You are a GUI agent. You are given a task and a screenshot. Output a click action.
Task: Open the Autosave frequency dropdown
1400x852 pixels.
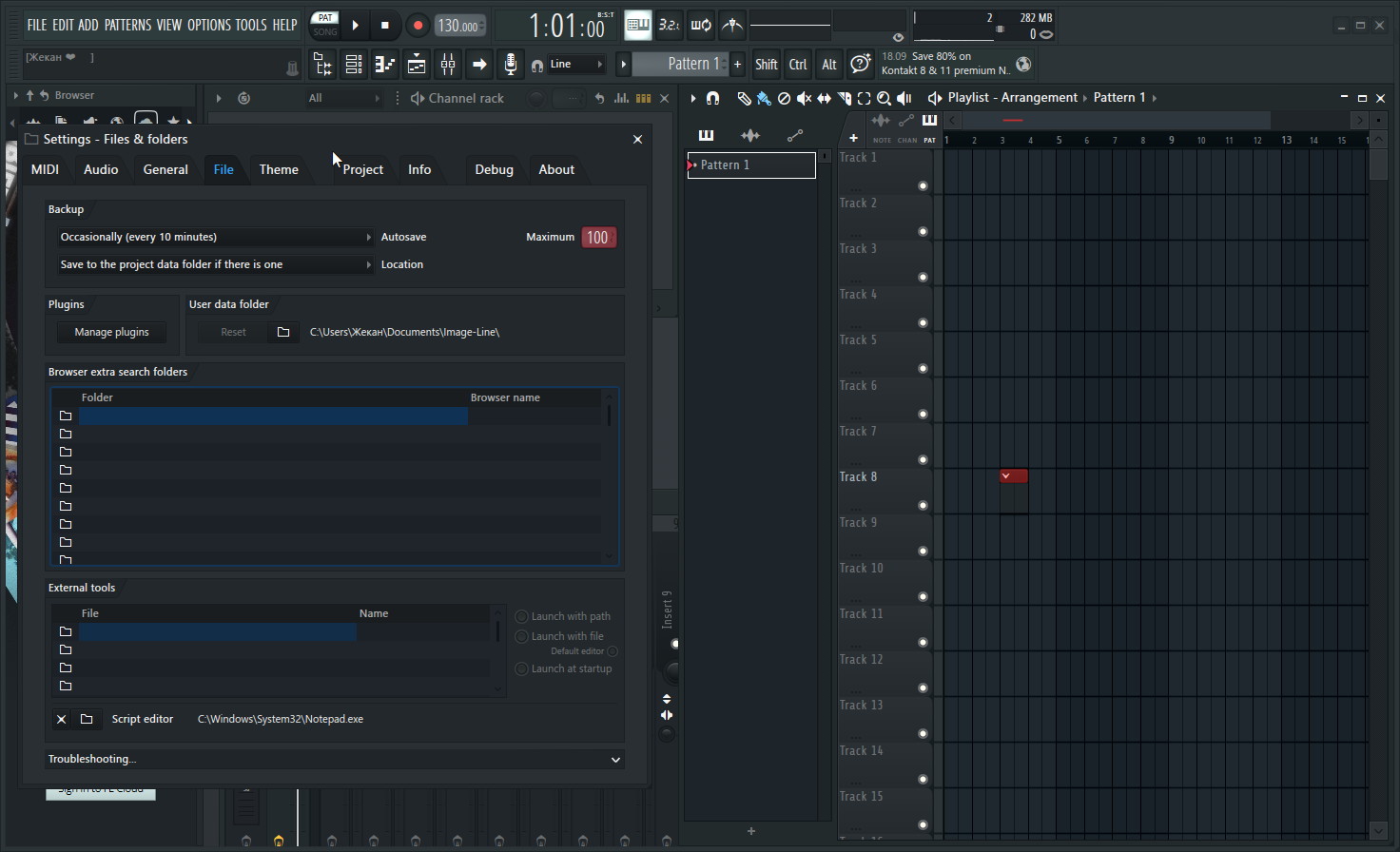[215, 237]
